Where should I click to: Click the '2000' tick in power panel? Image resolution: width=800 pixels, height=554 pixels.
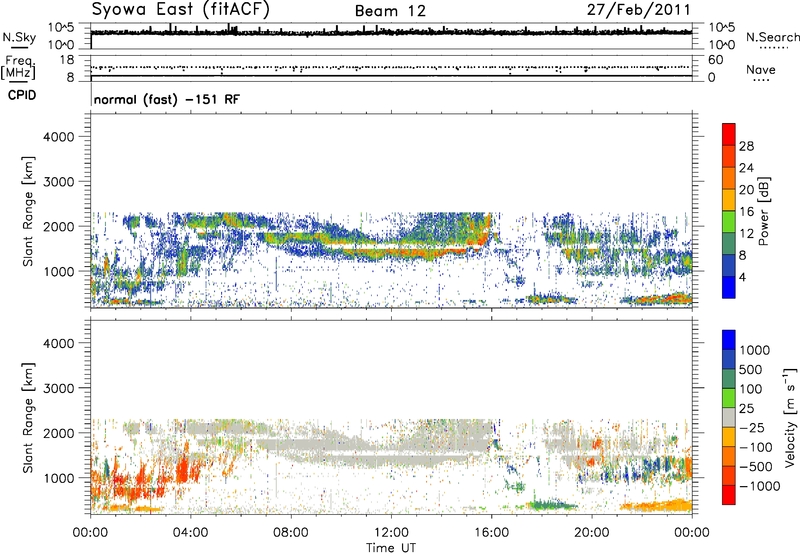[58, 226]
